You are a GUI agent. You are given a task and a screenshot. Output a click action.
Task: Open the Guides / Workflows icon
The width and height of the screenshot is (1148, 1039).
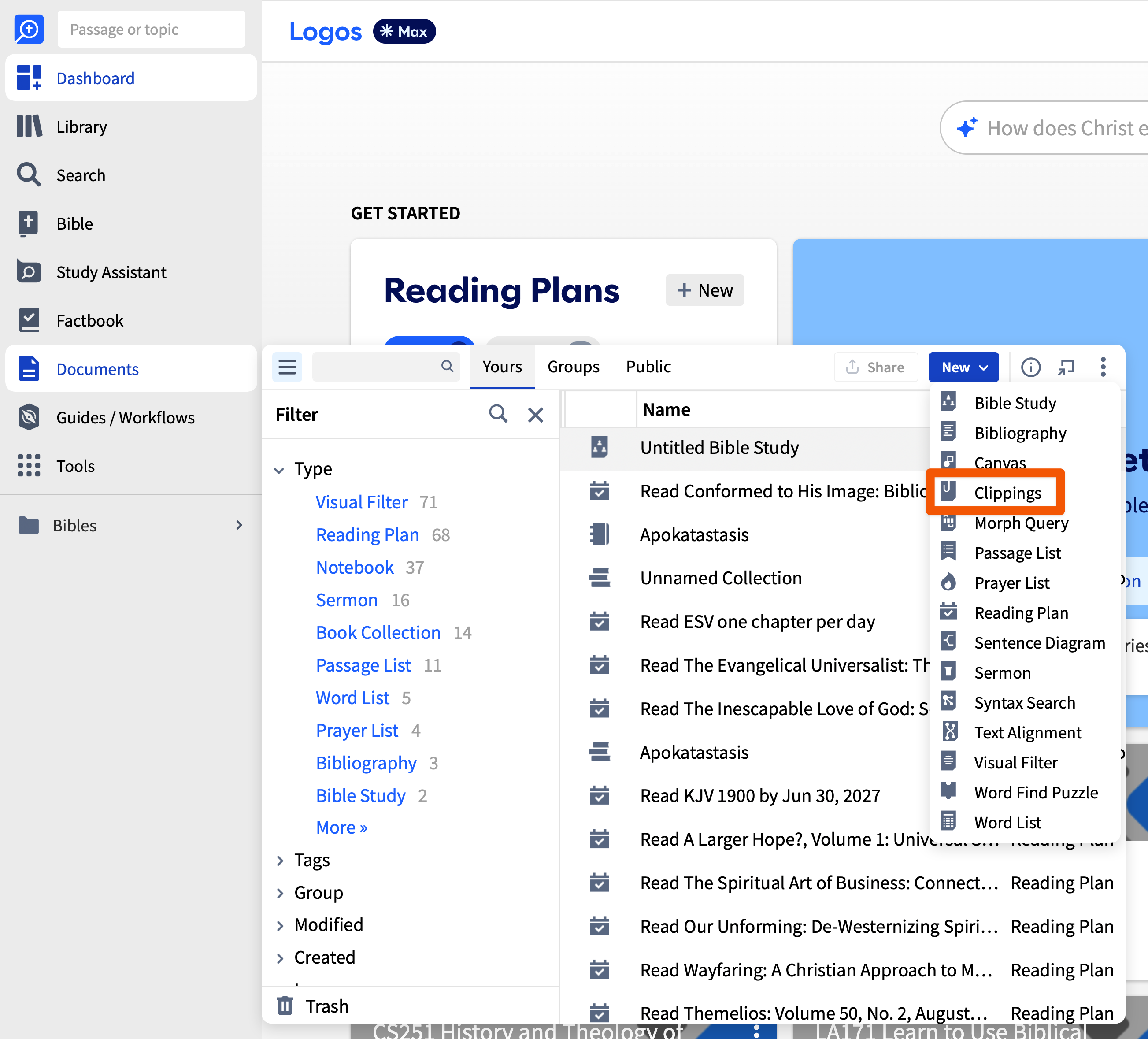coord(29,417)
